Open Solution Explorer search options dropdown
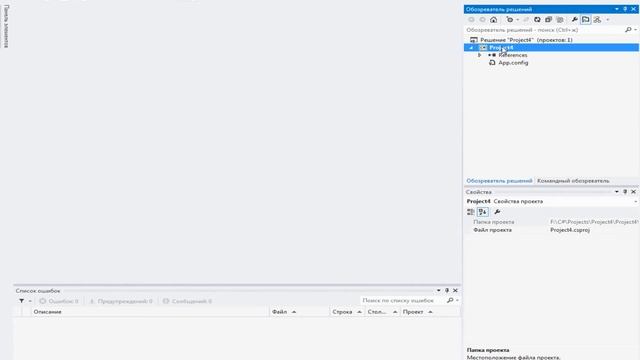The image size is (640, 360). pyautogui.click(x=636, y=30)
